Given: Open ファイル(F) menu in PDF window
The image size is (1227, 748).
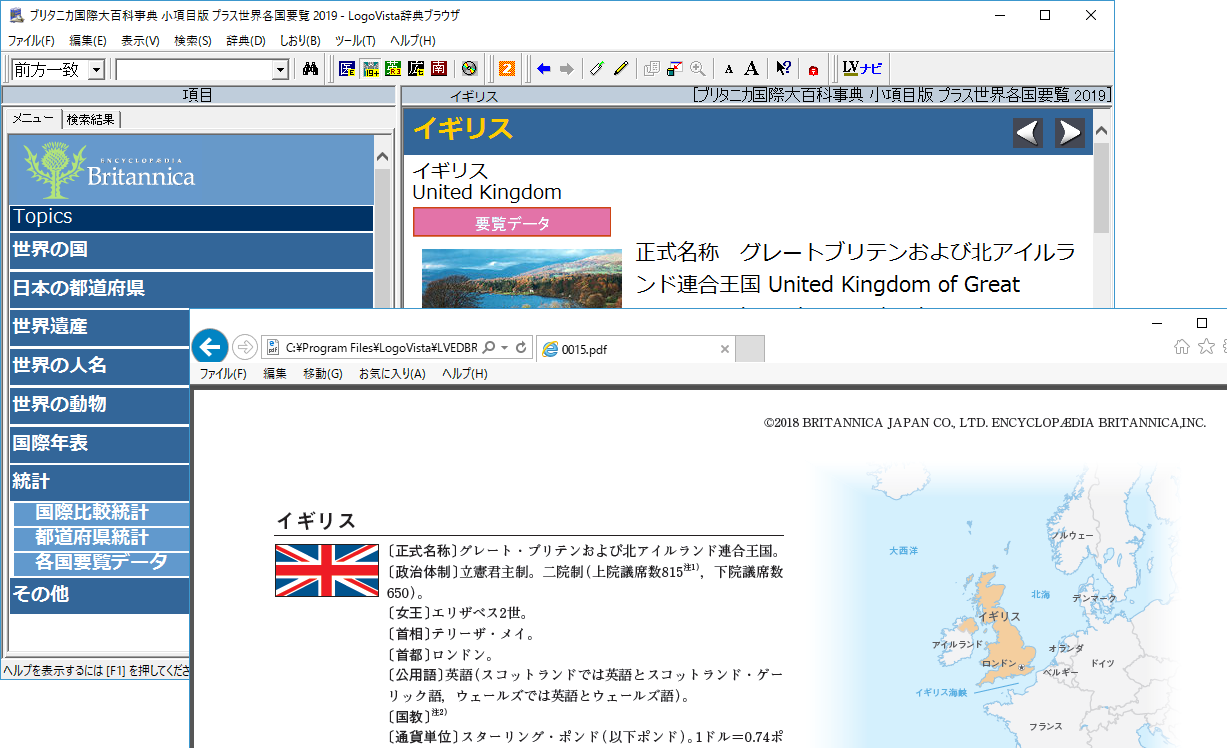Looking at the screenshot, I should click(x=223, y=374).
